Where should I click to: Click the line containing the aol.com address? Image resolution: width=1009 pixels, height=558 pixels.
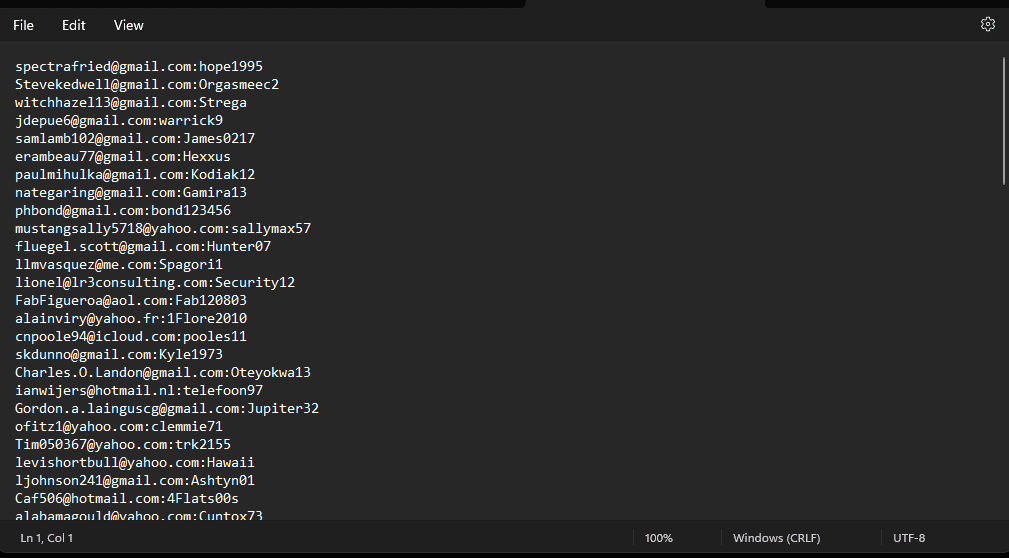coord(130,300)
